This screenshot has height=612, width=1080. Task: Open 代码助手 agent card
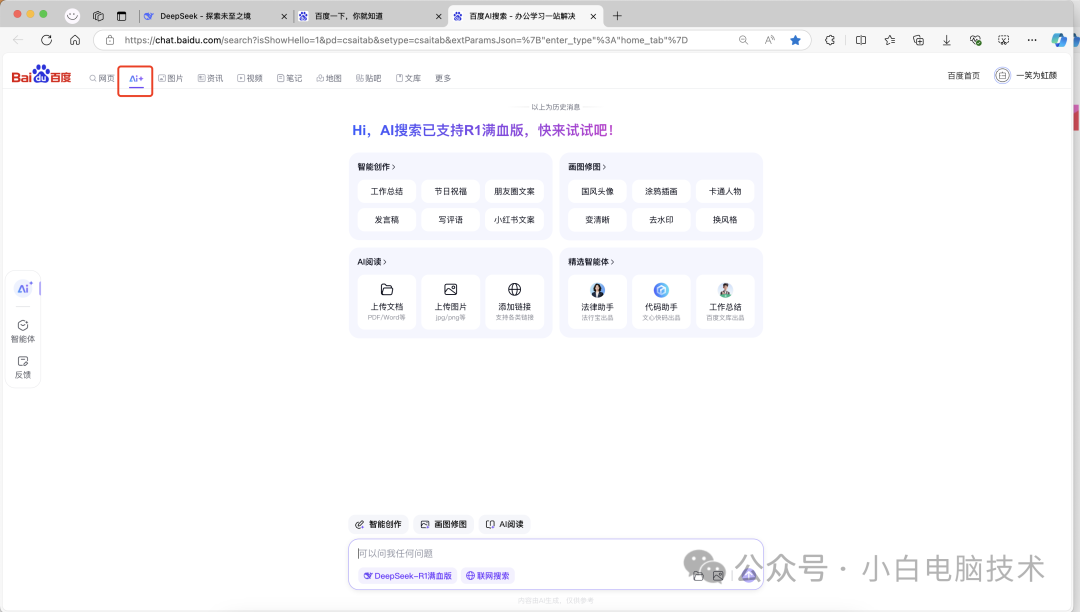(x=661, y=302)
